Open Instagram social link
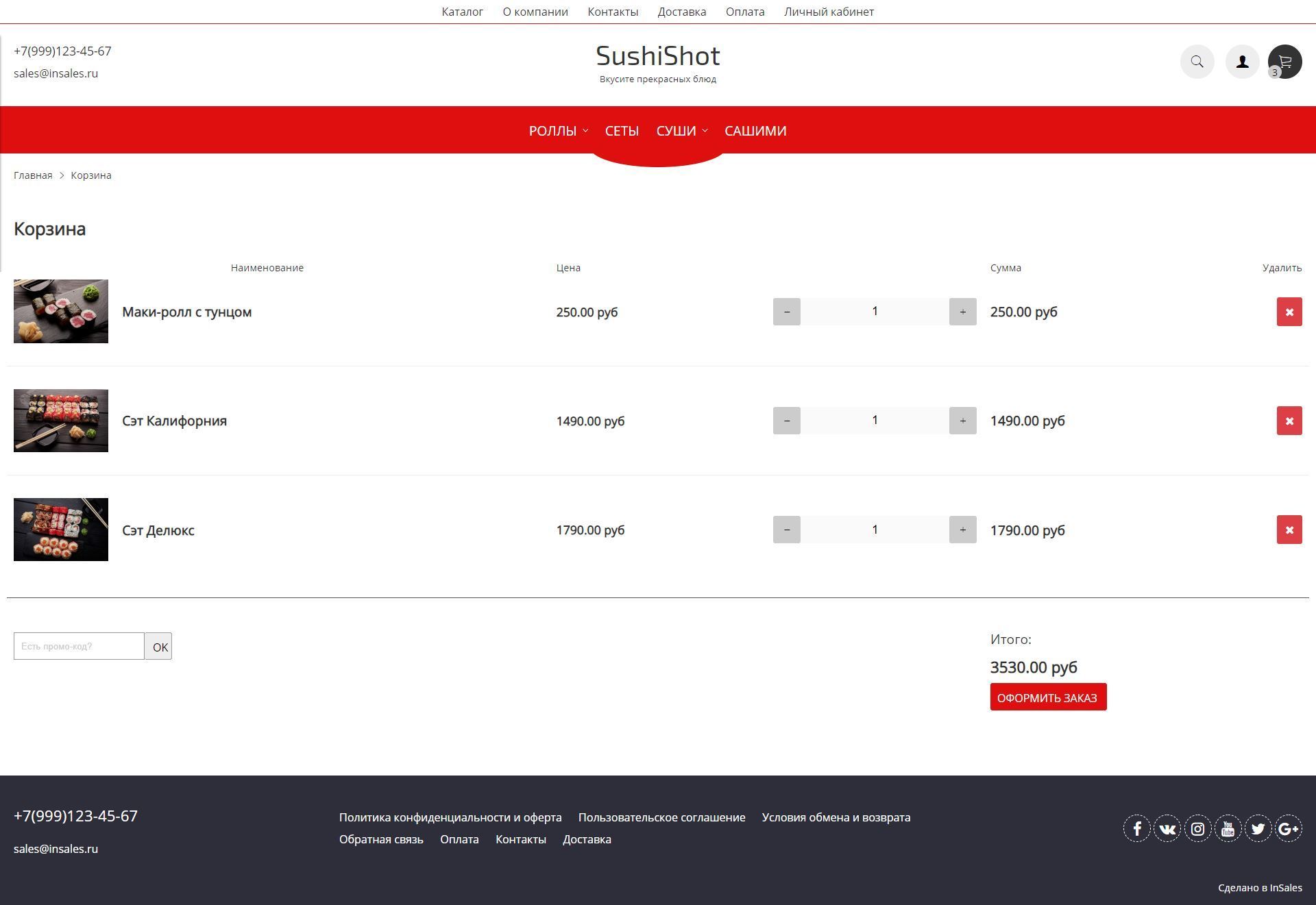The width and height of the screenshot is (1316, 905). pyautogui.click(x=1197, y=829)
